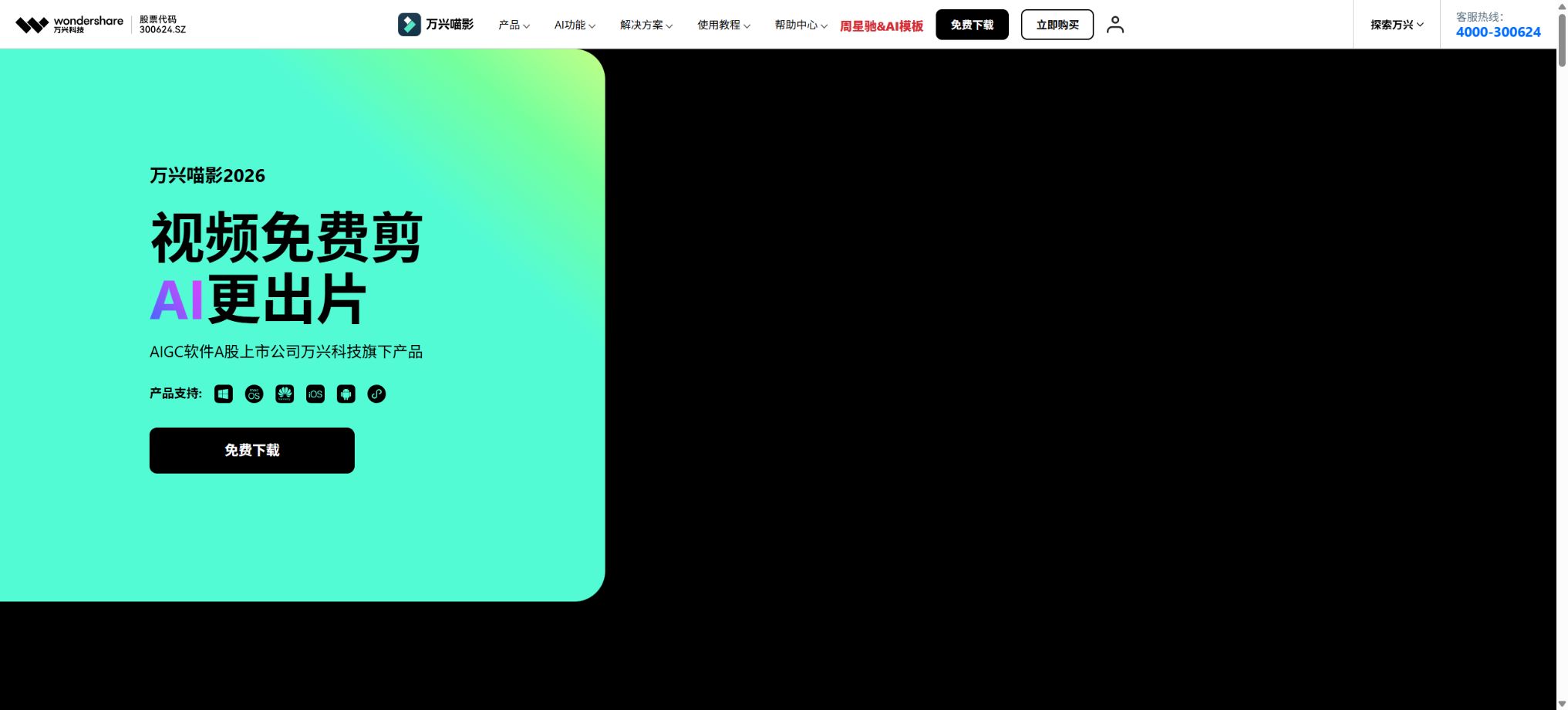Select the iOS platform icon
The image size is (1568, 710).
tap(315, 394)
